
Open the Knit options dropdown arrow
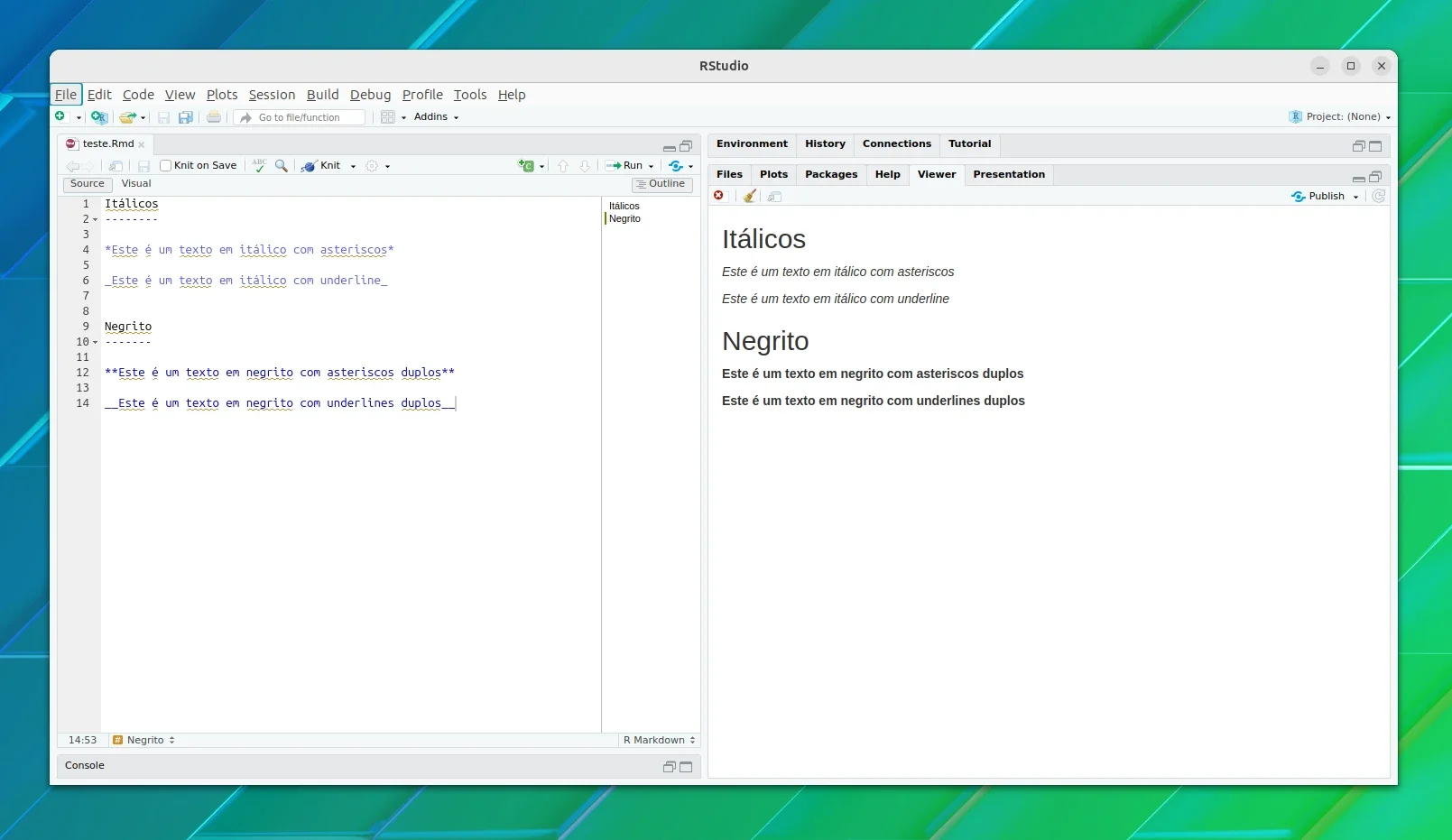(x=353, y=167)
